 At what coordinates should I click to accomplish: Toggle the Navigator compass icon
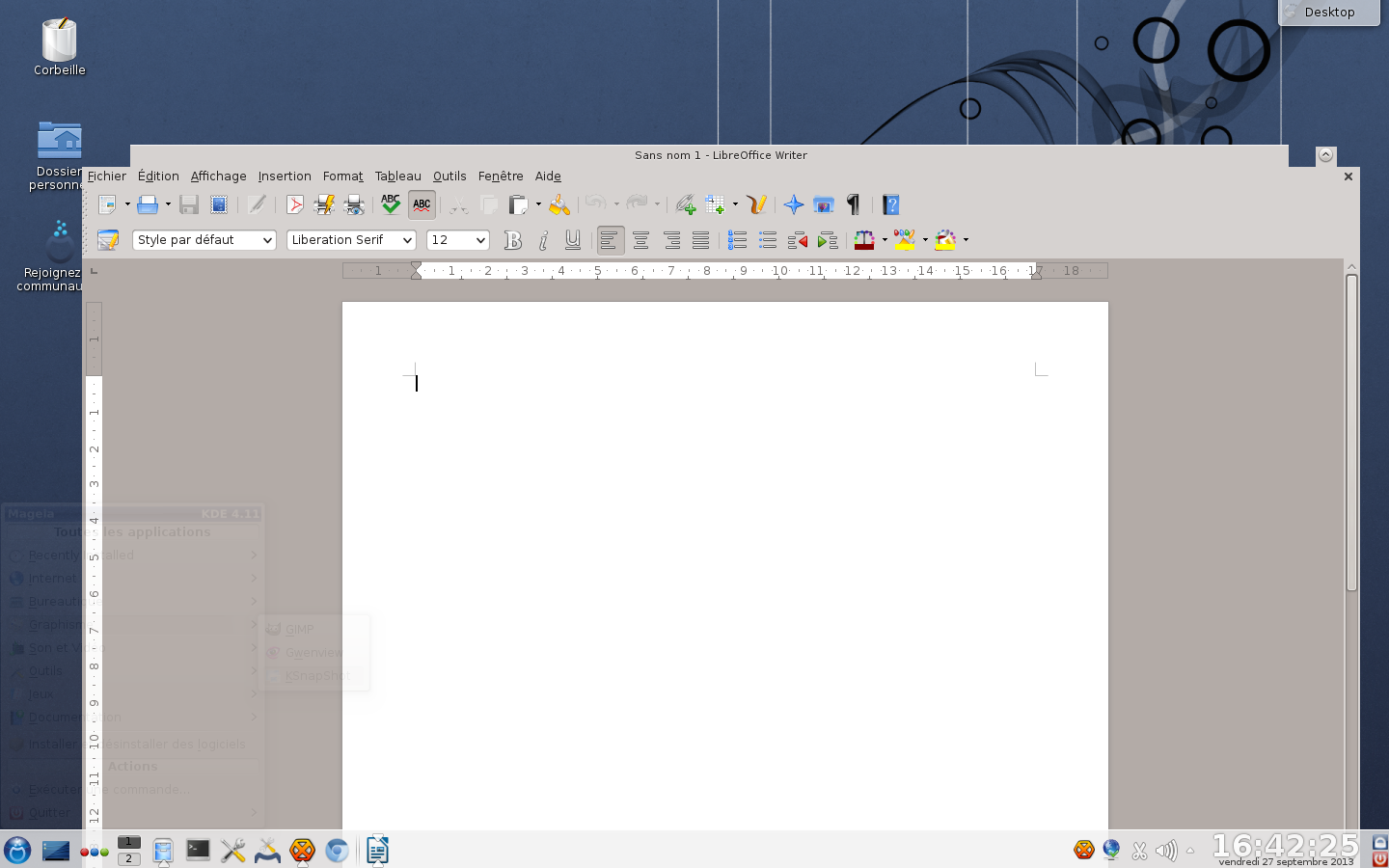[794, 204]
